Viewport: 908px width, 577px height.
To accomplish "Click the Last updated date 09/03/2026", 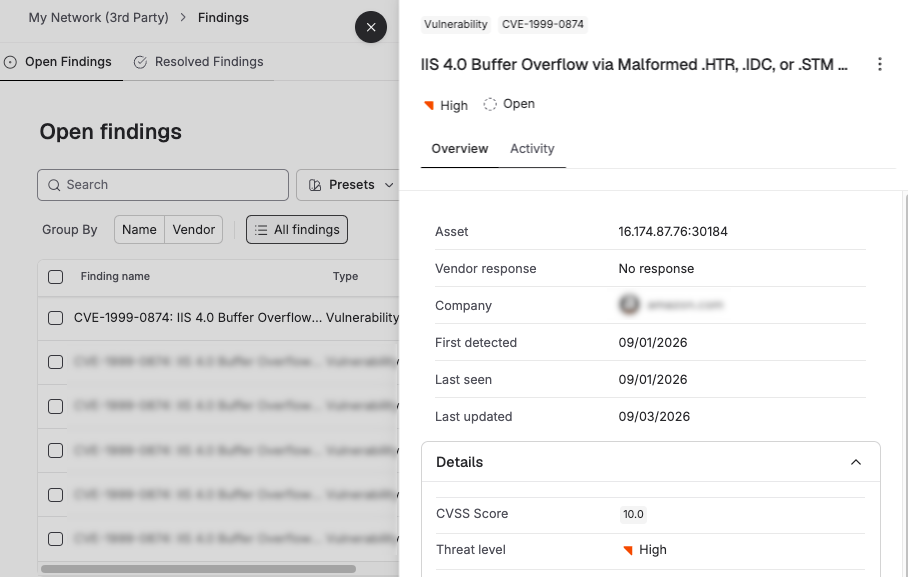I will tap(654, 417).
